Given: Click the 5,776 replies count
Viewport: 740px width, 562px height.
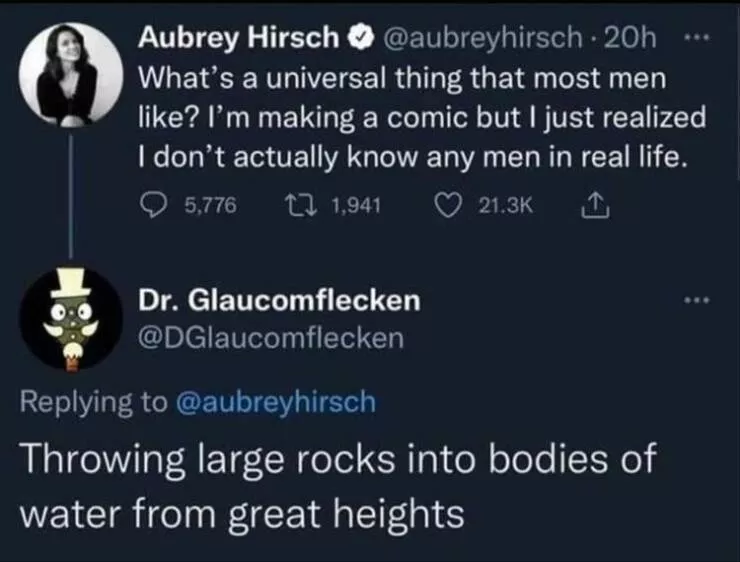Looking at the screenshot, I should 210,206.
